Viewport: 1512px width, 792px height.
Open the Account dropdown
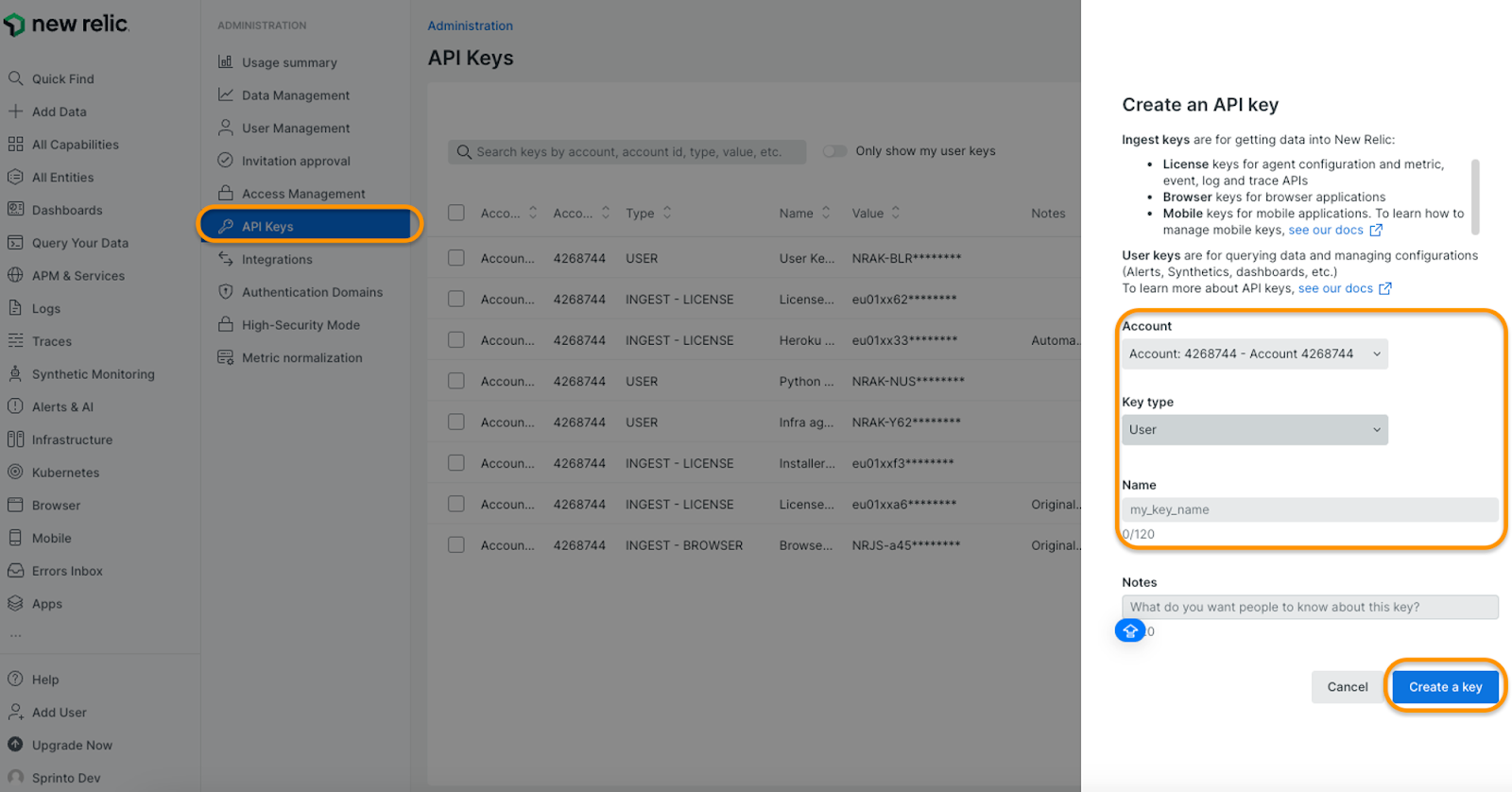click(1255, 353)
